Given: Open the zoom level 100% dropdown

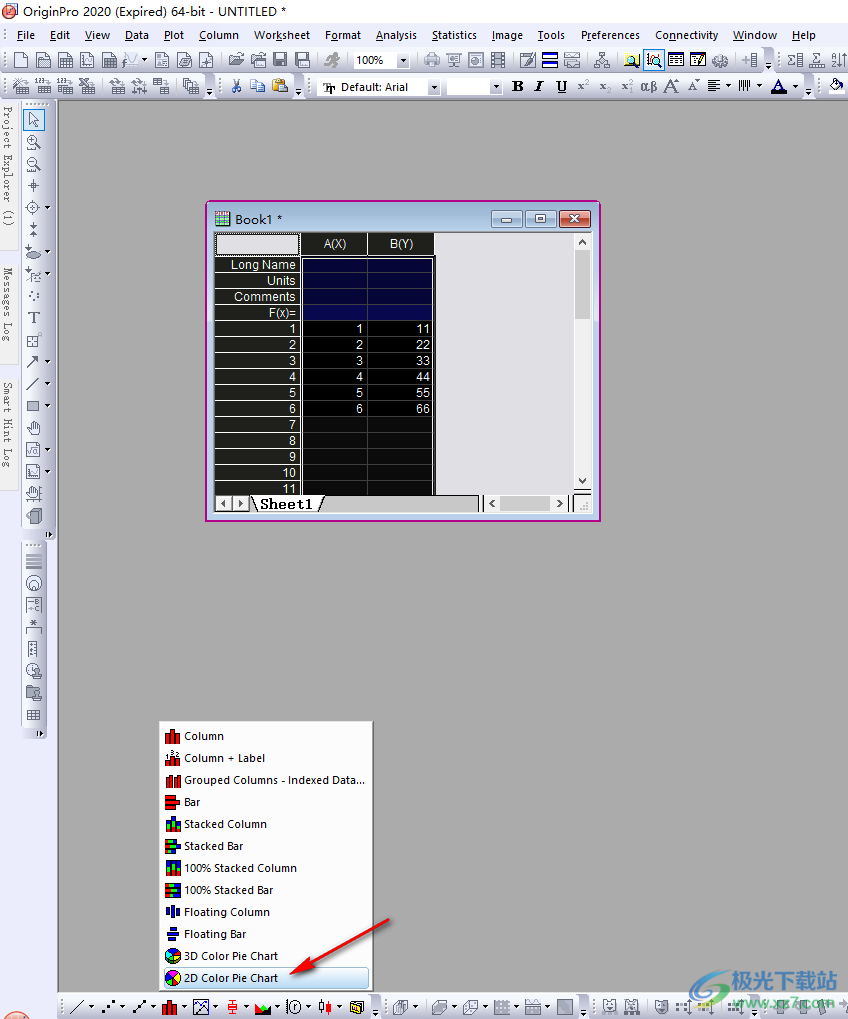Looking at the screenshot, I should (x=403, y=60).
